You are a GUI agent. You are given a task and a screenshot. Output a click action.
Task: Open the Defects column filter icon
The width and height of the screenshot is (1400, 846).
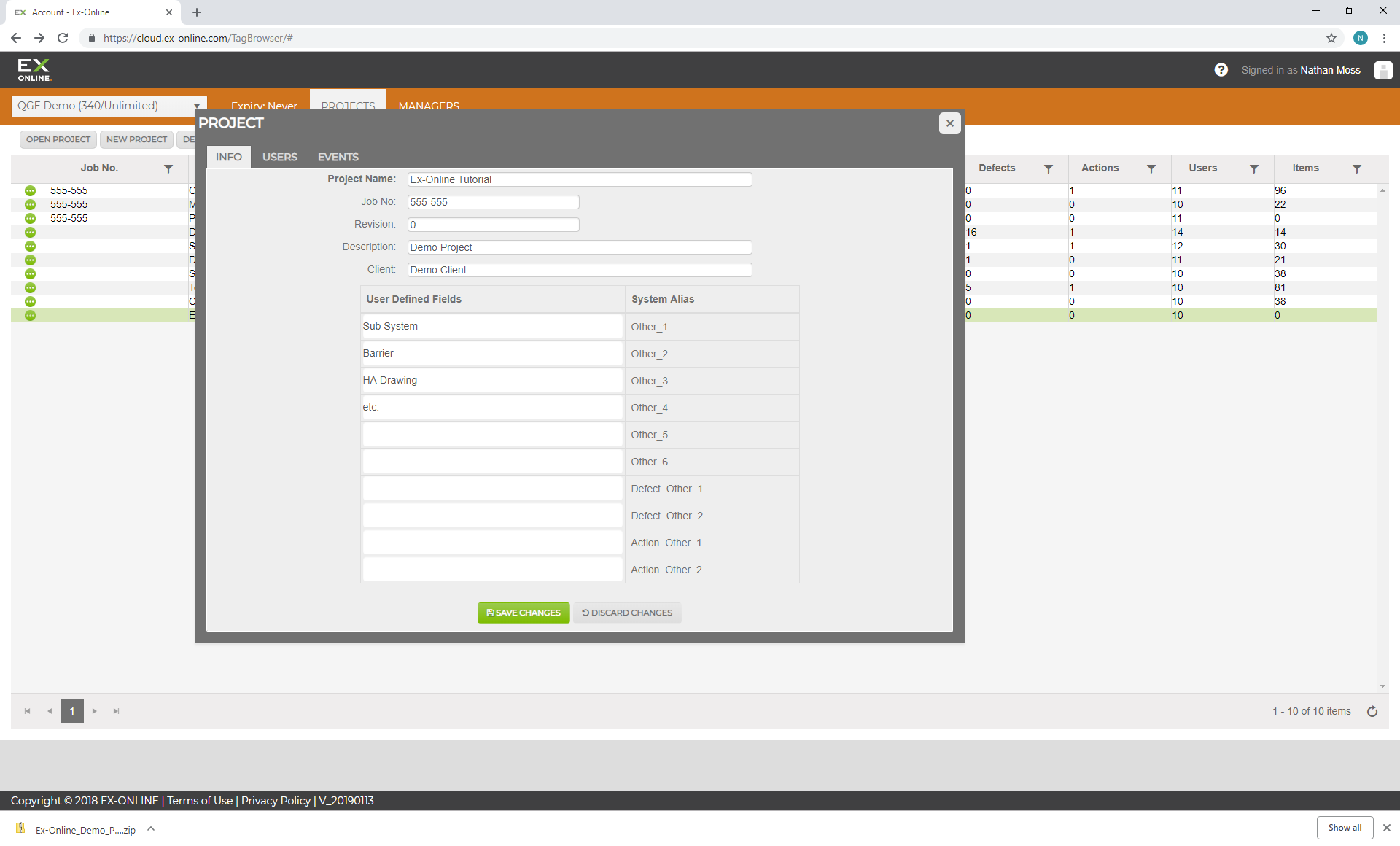[x=1048, y=168]
